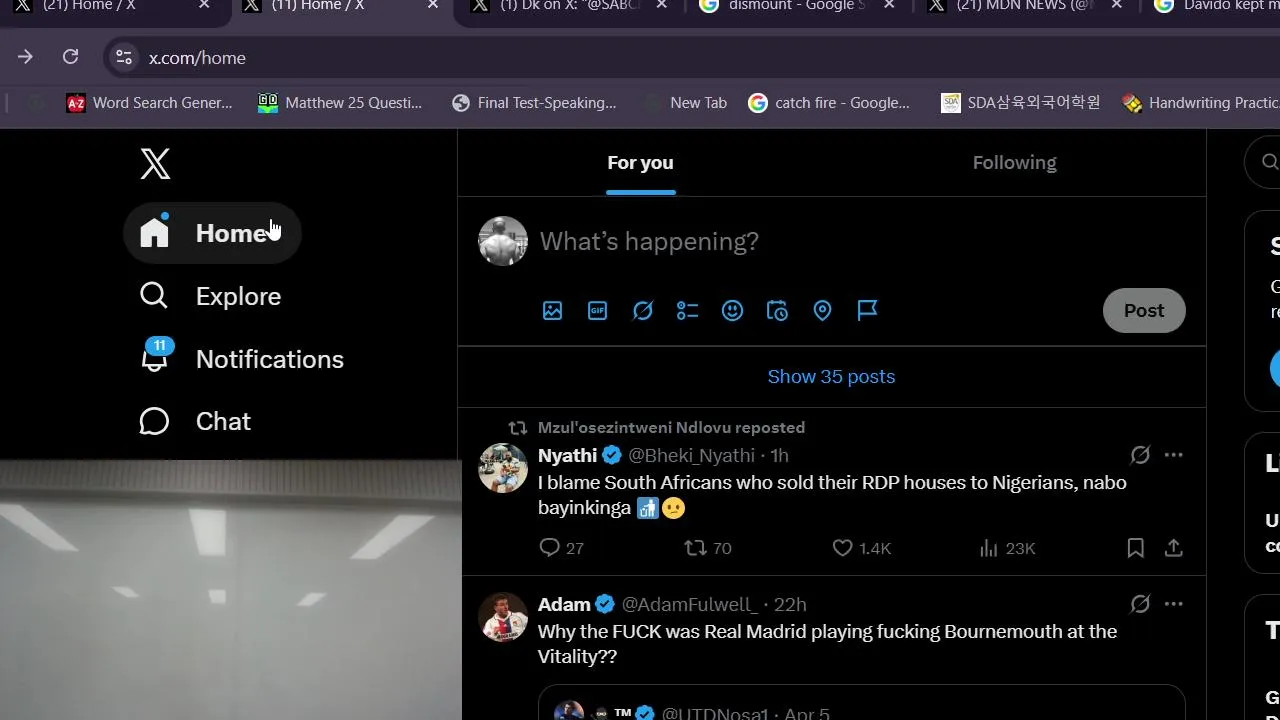
Task: Open Chat in the sidebar
Action: click(195, 421)
